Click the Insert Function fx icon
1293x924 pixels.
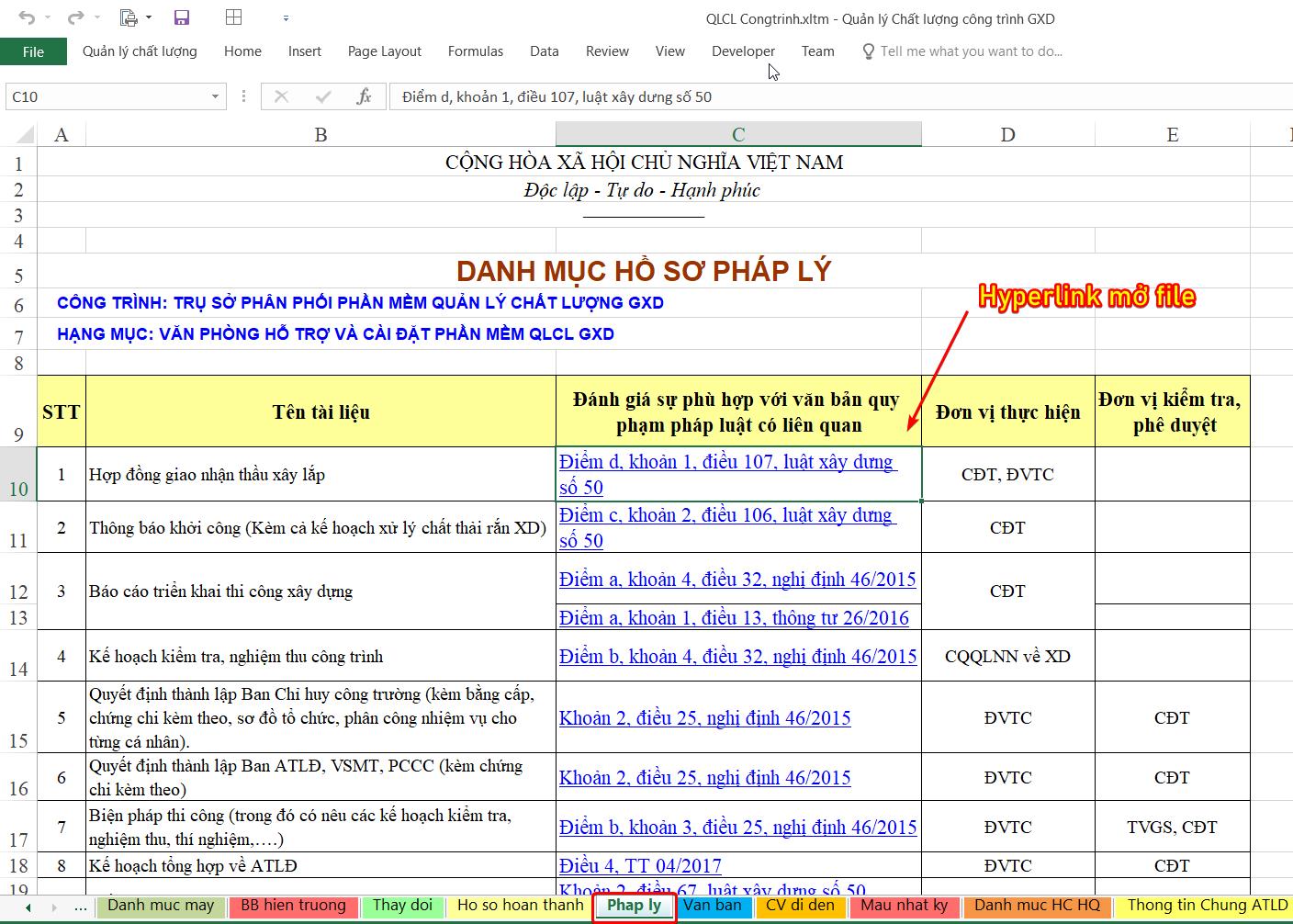(x=364, y=96)
